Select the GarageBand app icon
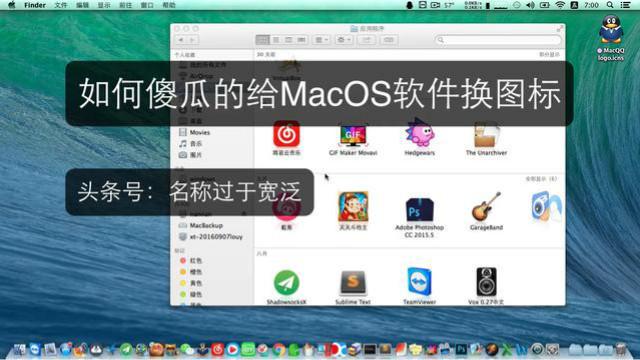The height and width of the screenshot is (360, 640). click(x=486, y=208)
